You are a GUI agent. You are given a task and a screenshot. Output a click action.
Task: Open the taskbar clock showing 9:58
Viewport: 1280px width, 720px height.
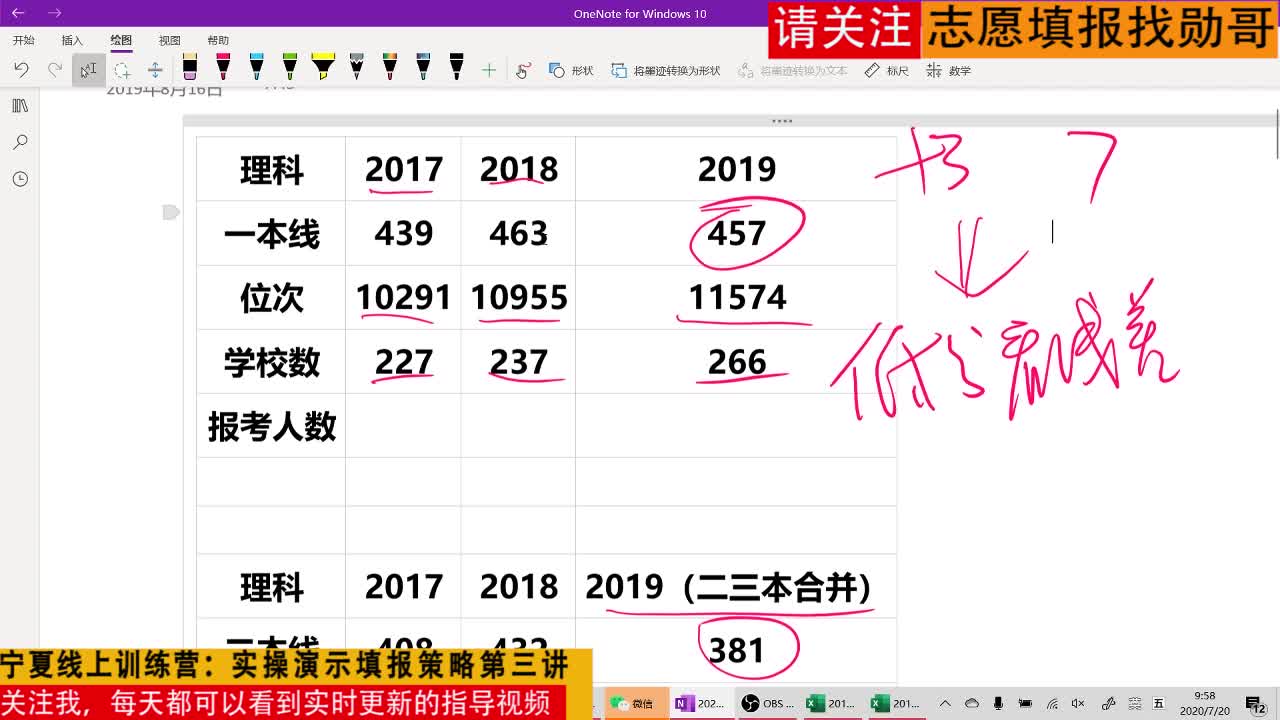pyautogui.click(x=1205, y=703)
